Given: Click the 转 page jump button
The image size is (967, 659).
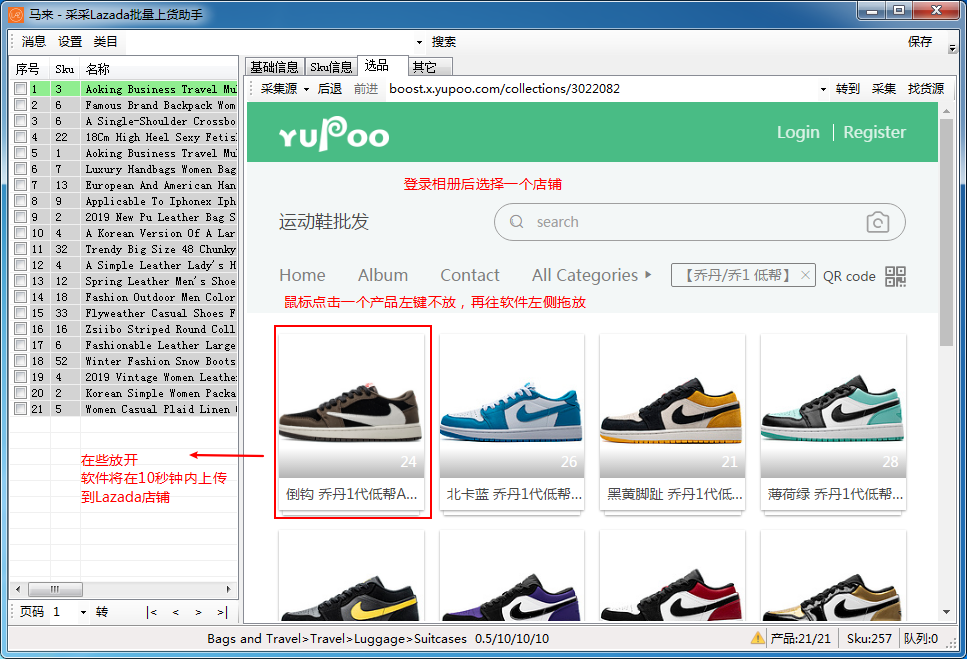Looking at the screenshot, I should pos(102,612).
